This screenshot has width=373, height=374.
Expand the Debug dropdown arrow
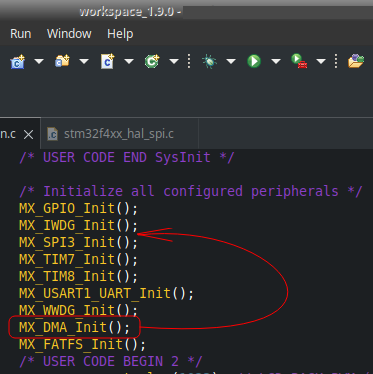pos(231,61)
